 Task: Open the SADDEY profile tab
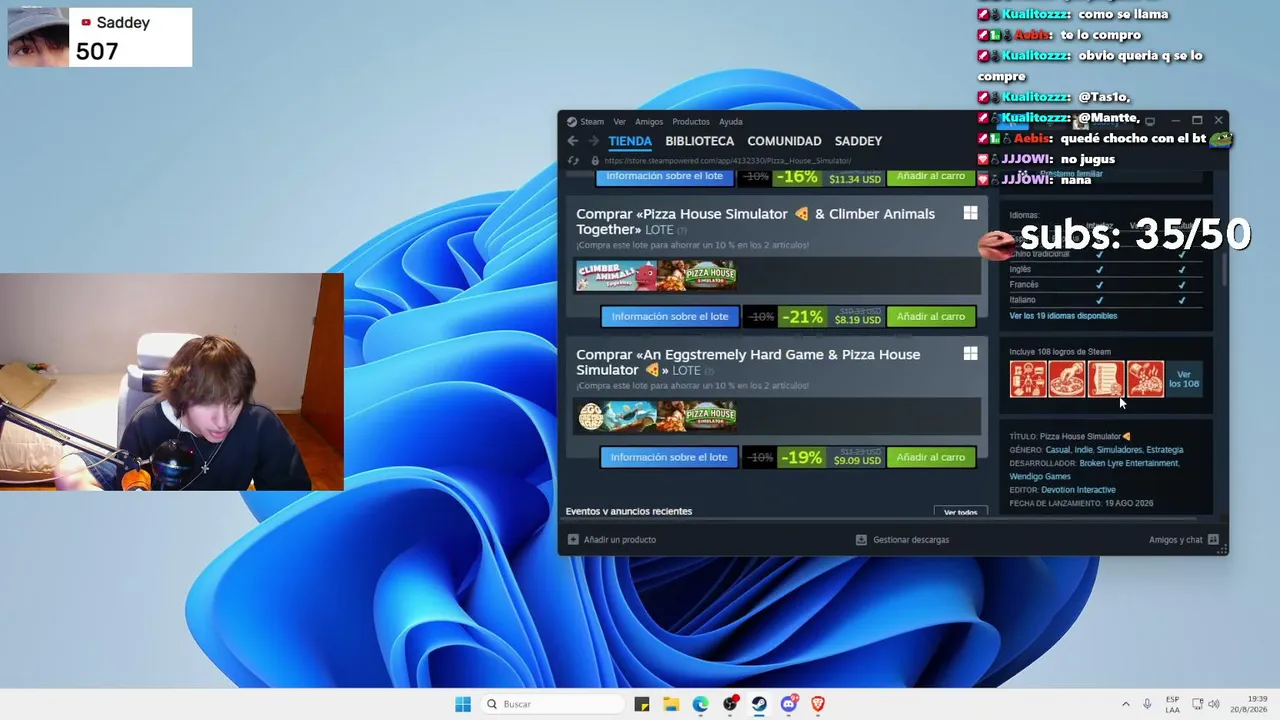click(858, 141)
